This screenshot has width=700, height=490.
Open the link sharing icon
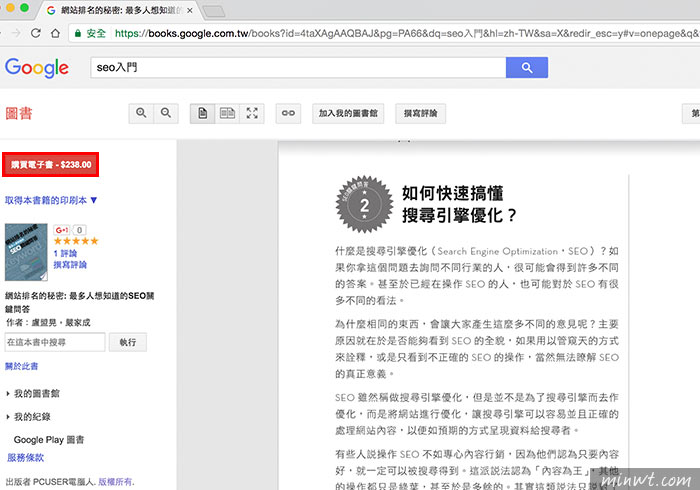(x=288, y=113)
